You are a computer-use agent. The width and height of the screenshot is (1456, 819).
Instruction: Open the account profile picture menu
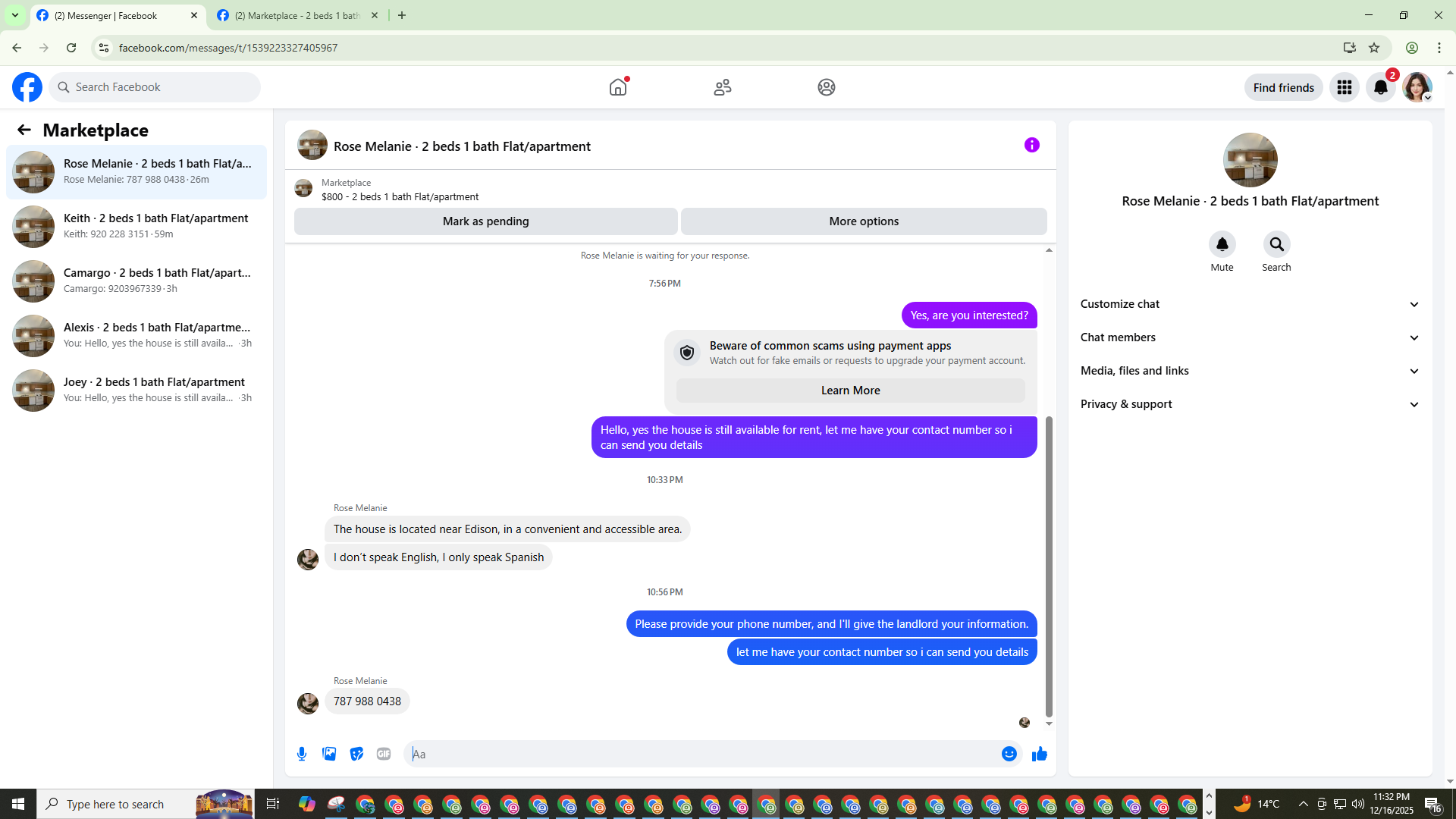point(1417,87)
